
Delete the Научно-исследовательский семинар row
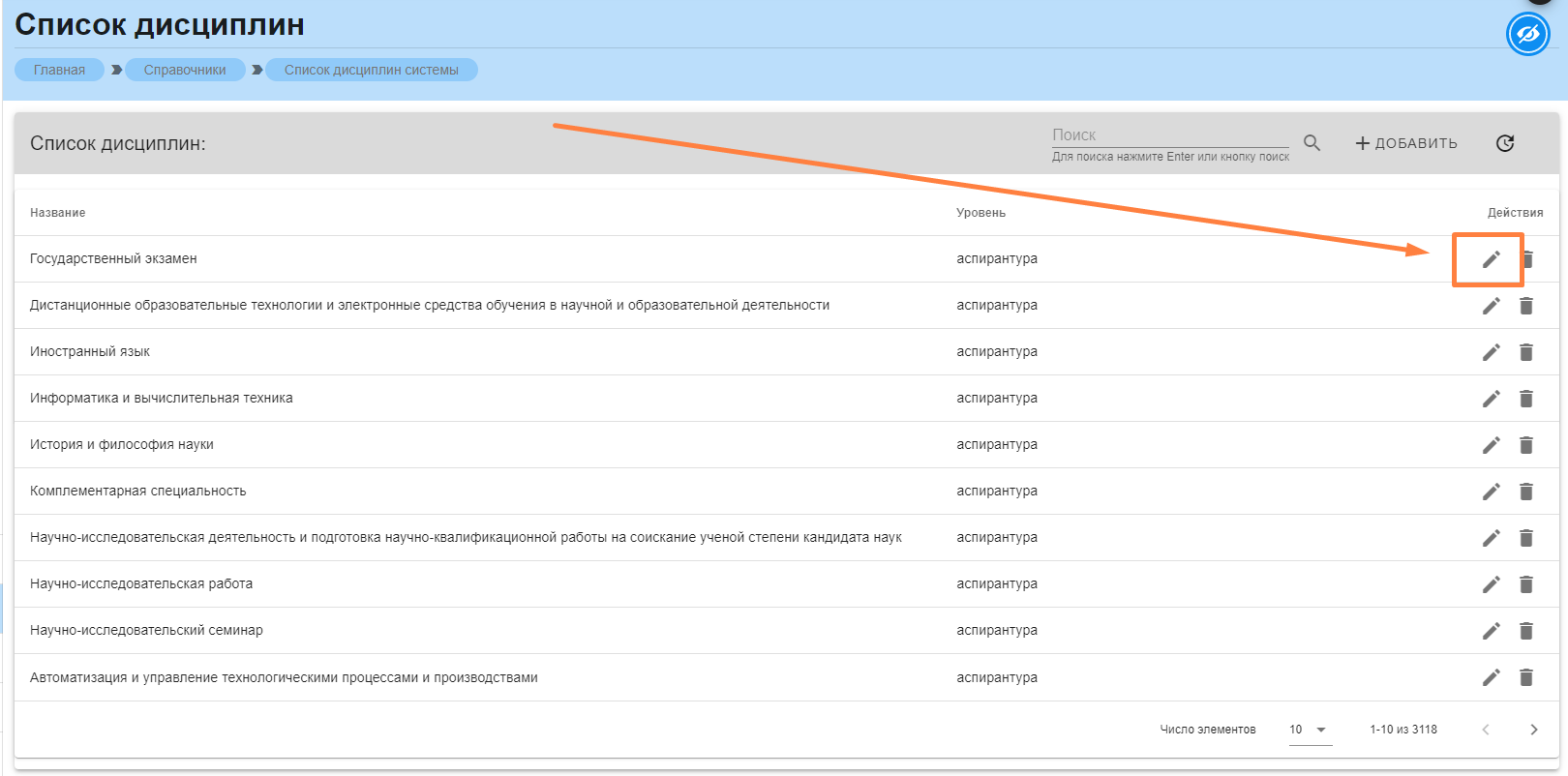click(x=1526, y=631)
